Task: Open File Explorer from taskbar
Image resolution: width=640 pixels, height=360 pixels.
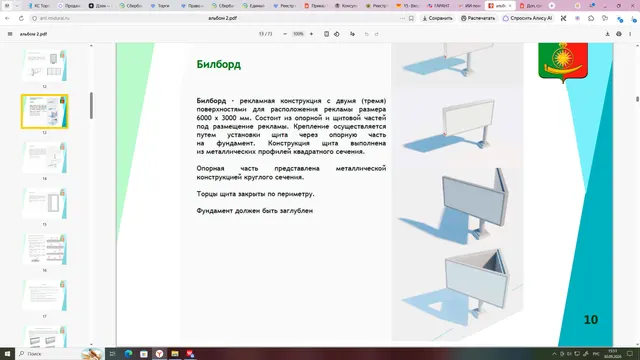Action: [x=175, y=353]
